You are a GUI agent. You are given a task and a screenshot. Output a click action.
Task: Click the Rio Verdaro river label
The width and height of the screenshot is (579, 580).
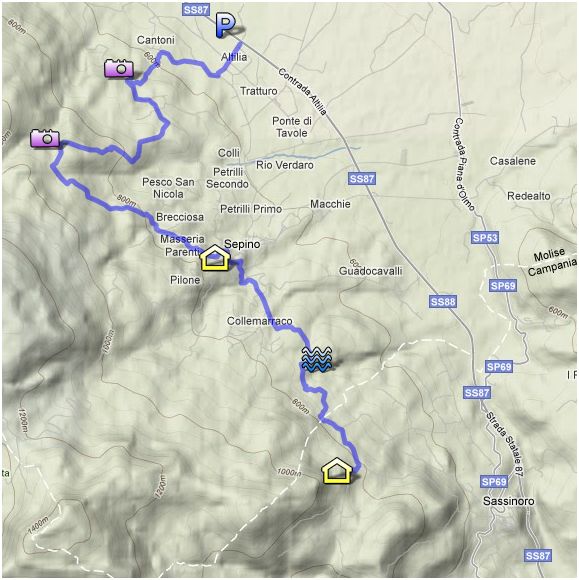click(285, 165)
